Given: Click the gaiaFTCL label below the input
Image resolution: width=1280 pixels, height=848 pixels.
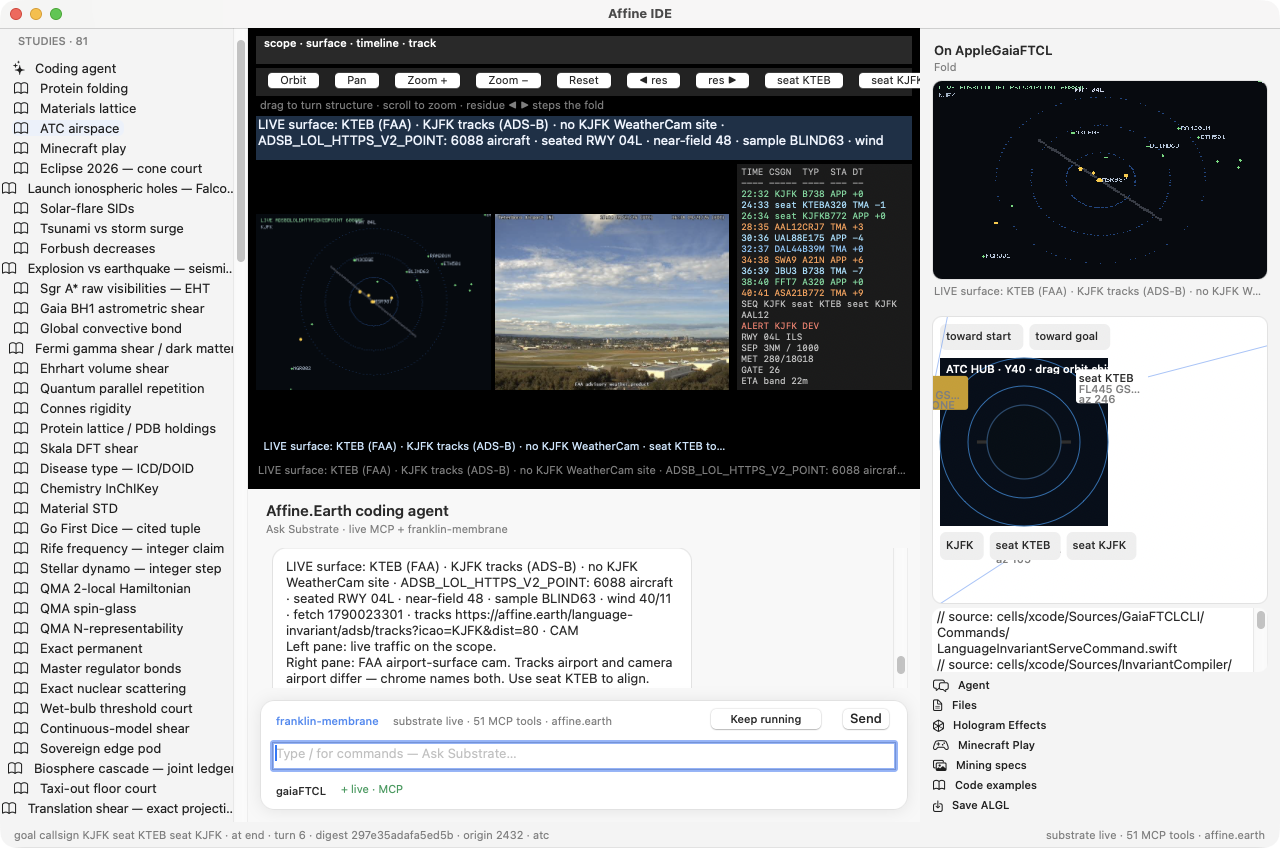Looking at the screenshot, I should (301, 790).
